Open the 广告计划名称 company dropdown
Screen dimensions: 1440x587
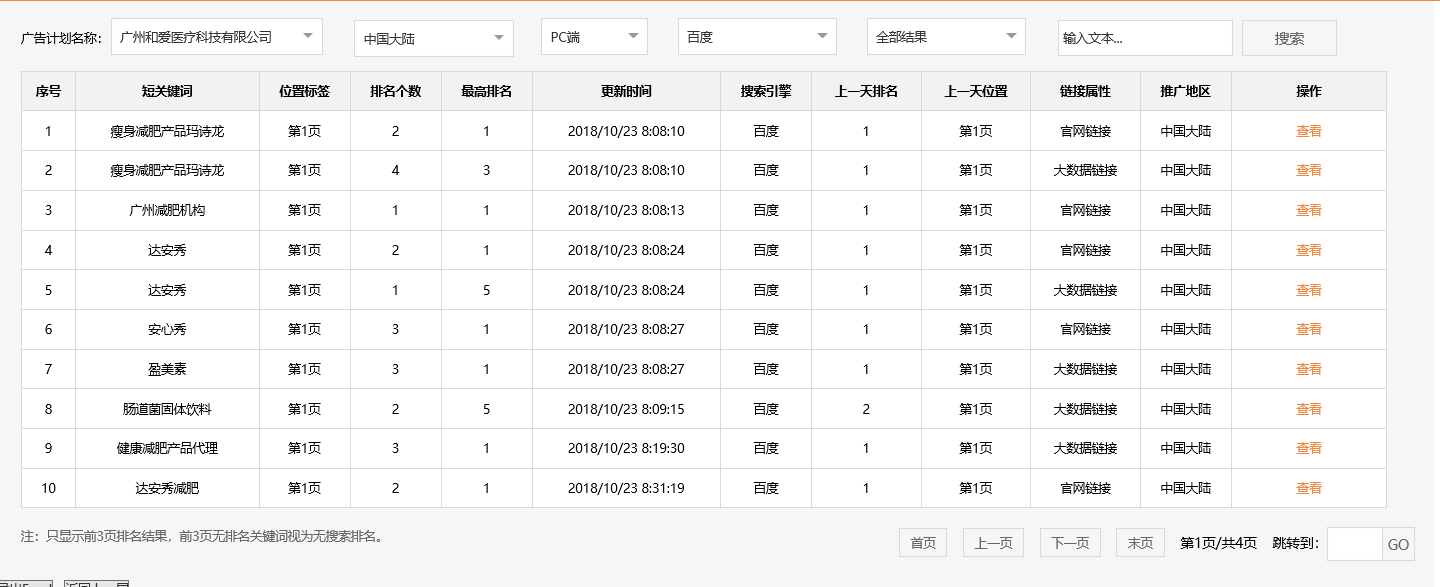tap(215, 36)
